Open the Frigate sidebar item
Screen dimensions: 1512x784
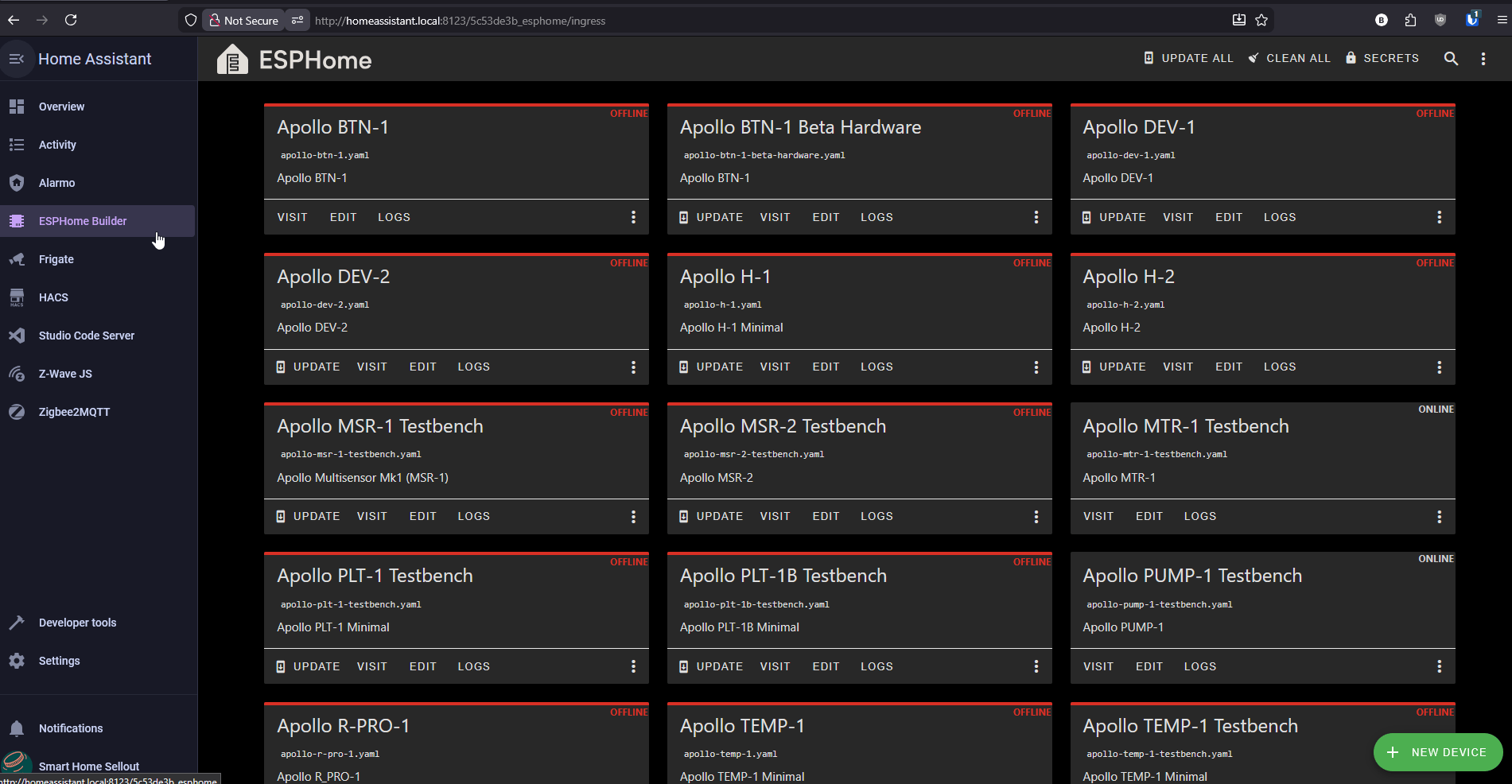[x=56, y=259]
